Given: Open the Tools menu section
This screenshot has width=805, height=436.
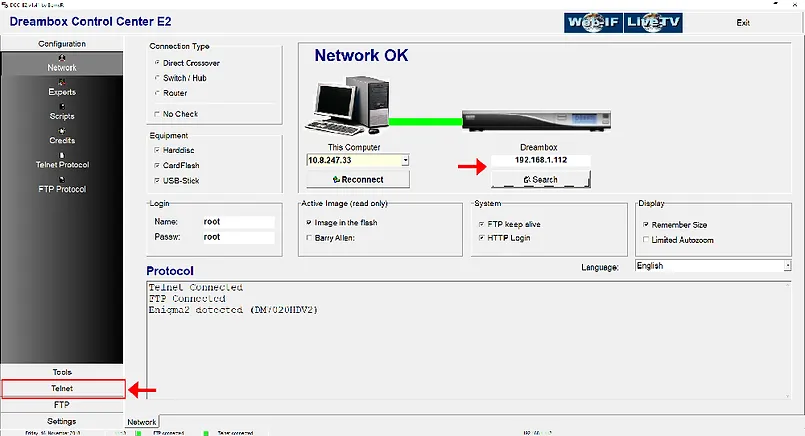Looking at the screenshot, I should (62, 372).
